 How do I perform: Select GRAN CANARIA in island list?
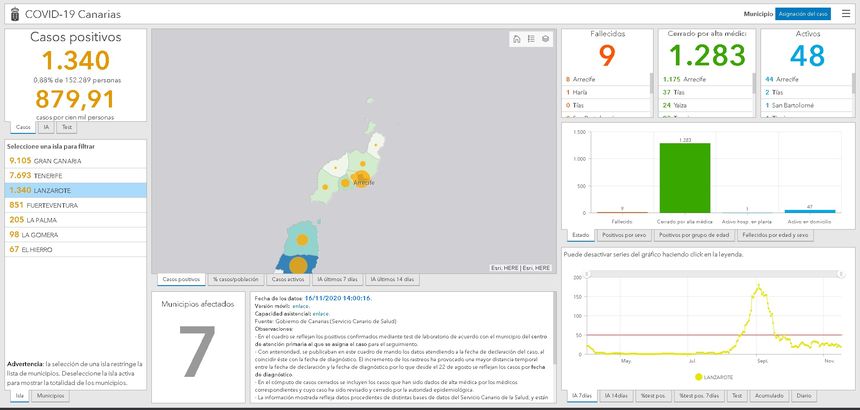45,160
